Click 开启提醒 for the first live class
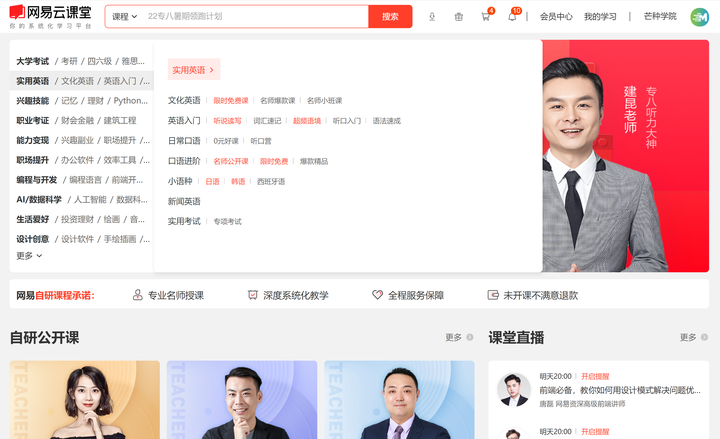The width and height of the screenshot is (720, 439). 595,376
